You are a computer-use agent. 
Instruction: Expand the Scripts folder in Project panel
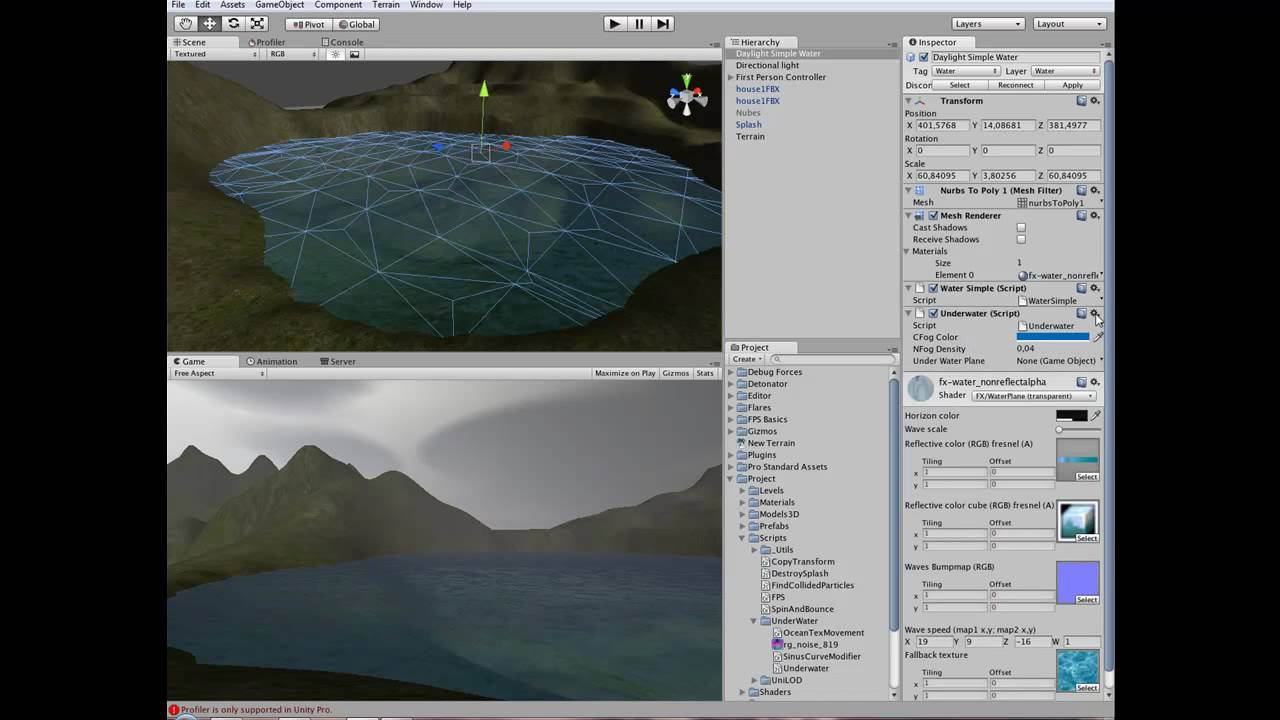(741, 537)
